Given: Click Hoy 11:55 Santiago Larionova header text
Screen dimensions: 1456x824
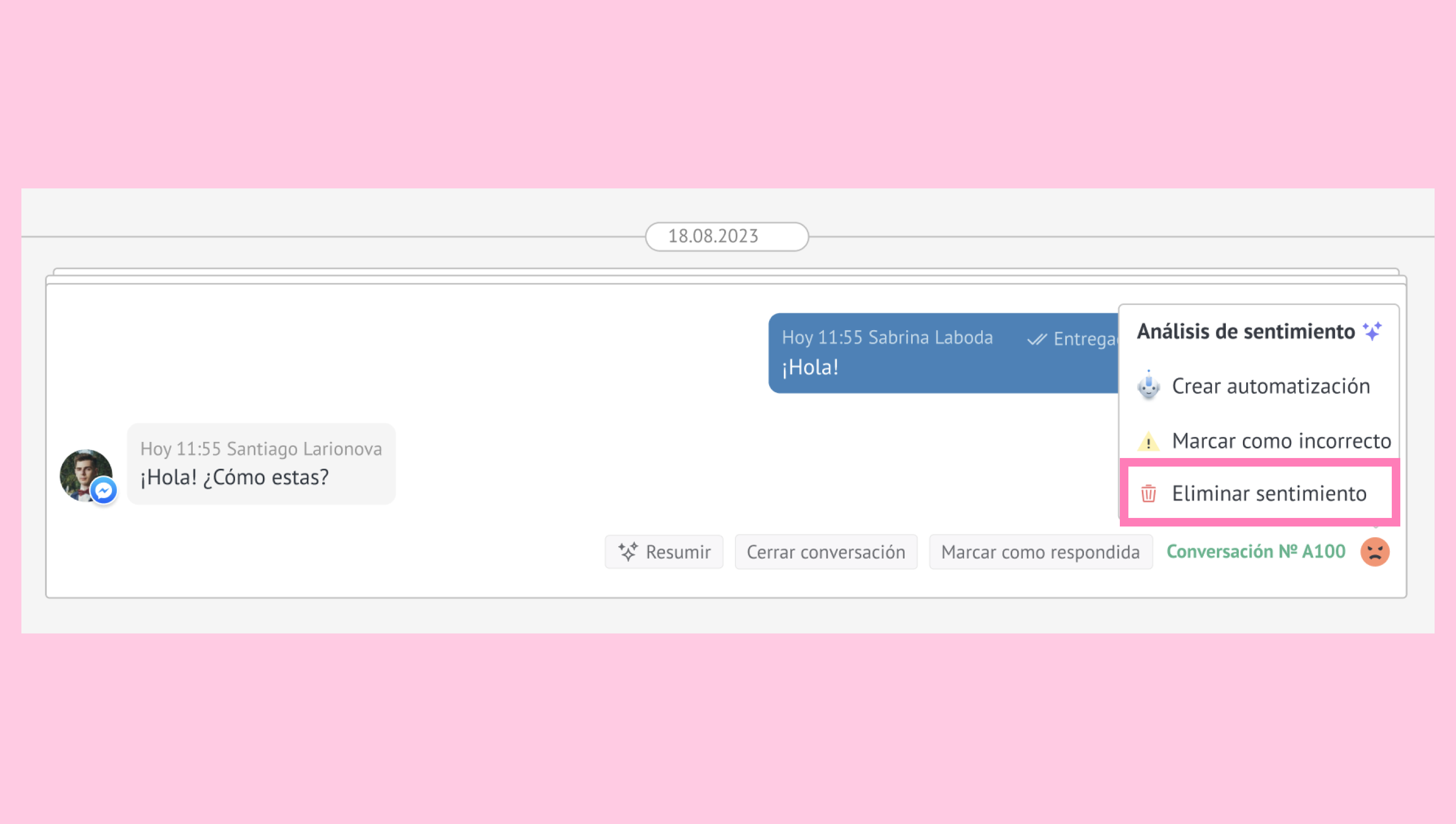Looking at the screenshot, I should tap(261, 449).
